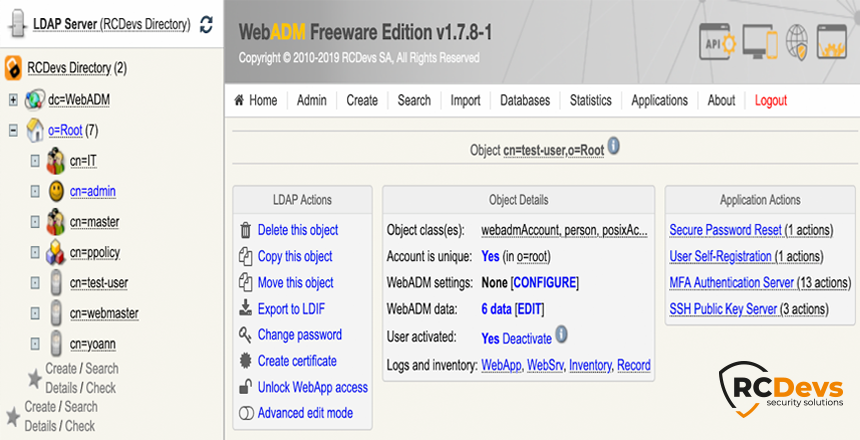Click the toggle icon for Advanced edit mode
Screen dimensions: 860x440
coord(246,413)
